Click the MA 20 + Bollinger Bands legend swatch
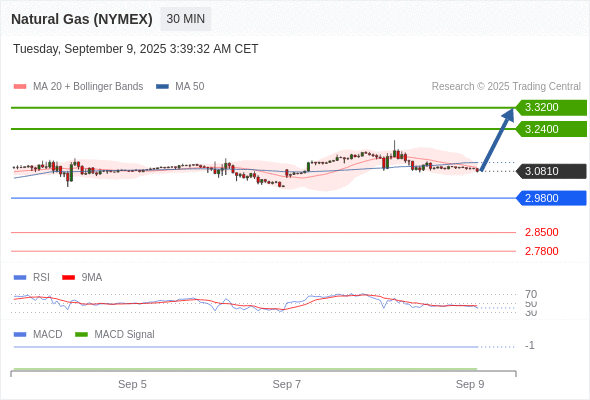590x400 pixels. pyautogui.click(x=20, y=87)
